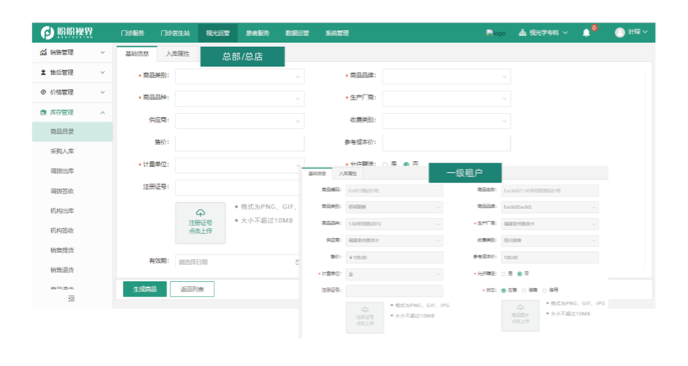
Task: Click the user avatar icon in header
Action: click(x=620, y=32)
